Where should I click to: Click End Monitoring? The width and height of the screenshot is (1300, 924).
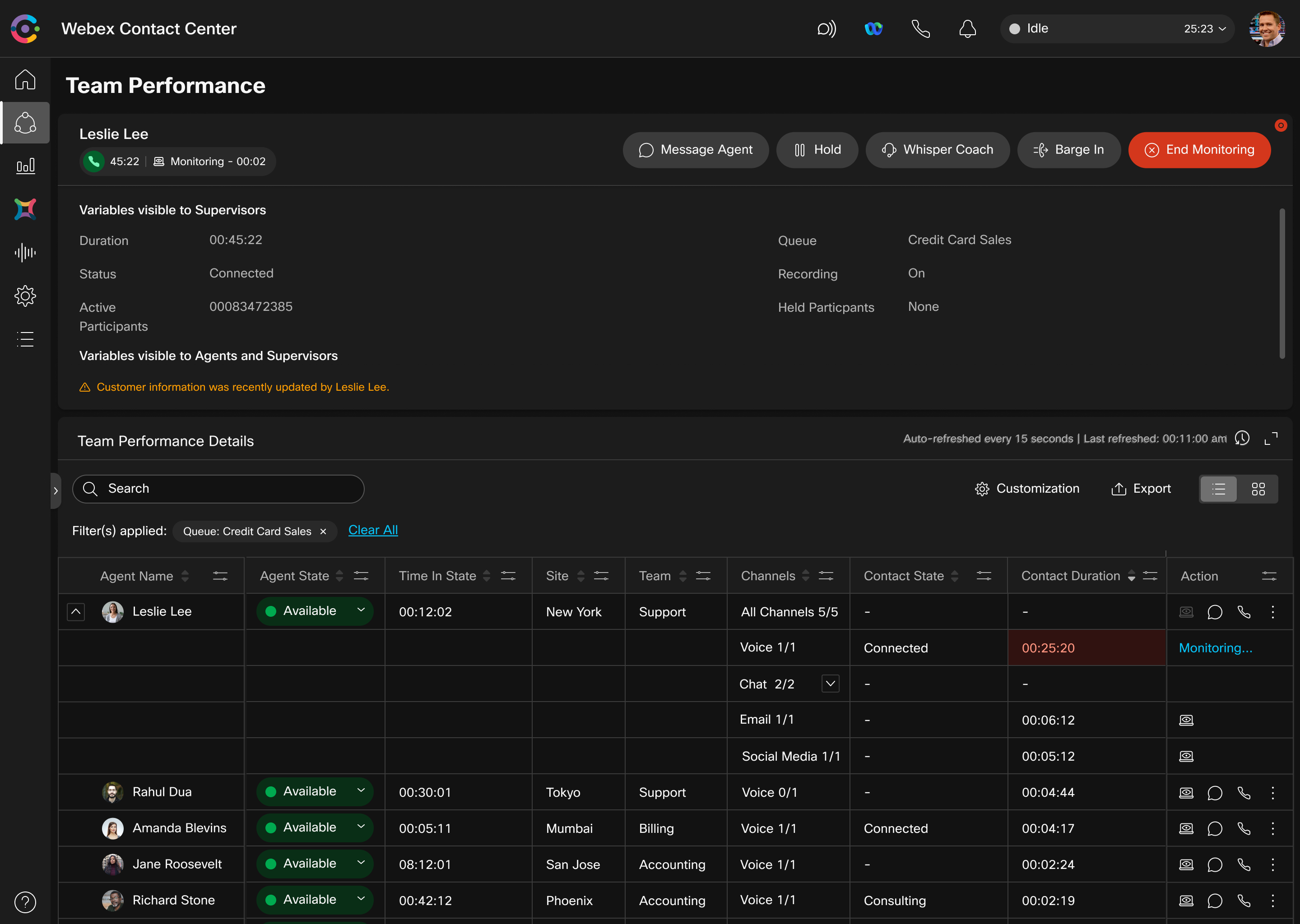[x=1200, y=150]
